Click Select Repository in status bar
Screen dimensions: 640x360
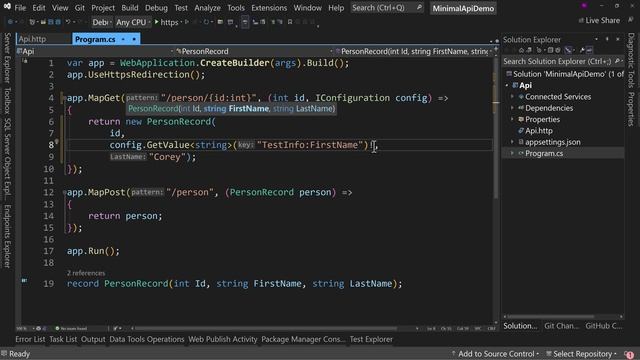581,354
